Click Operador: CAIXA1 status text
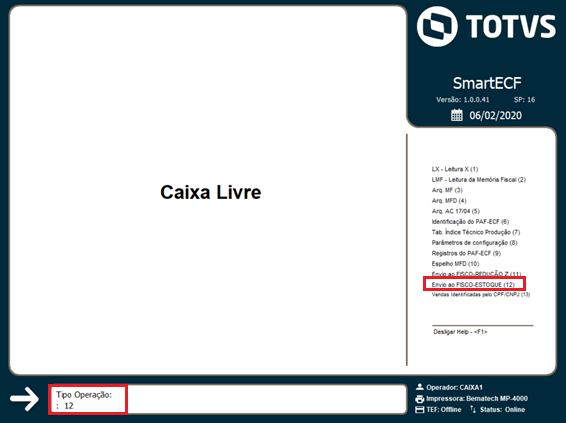566x423 pixels. tap(454, 387)
